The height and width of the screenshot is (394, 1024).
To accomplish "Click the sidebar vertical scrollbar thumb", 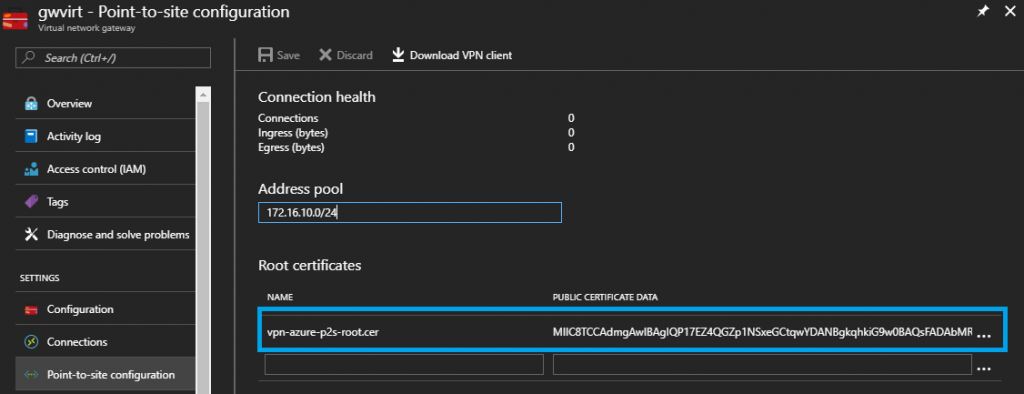I will point(203,248).
